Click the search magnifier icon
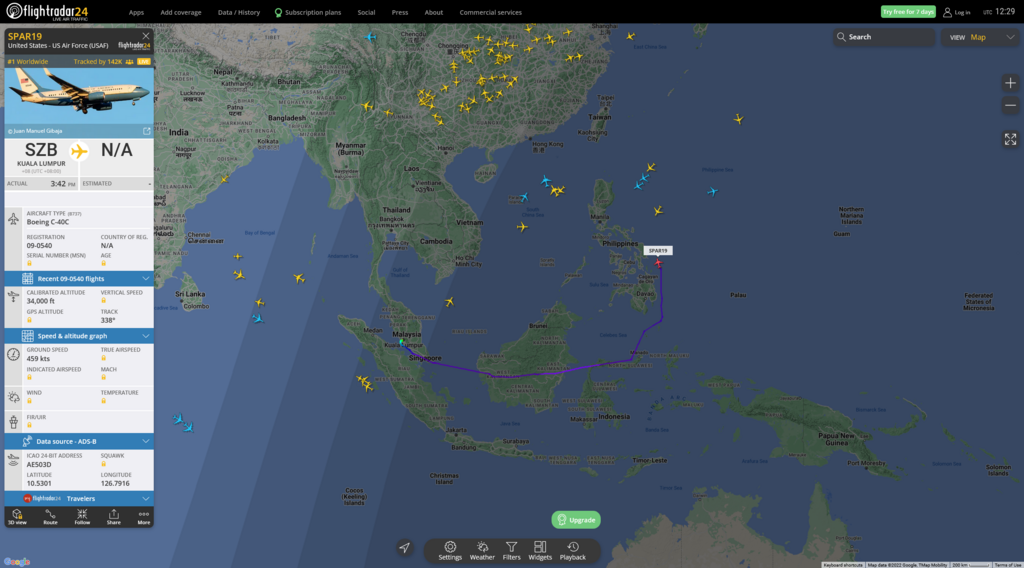1024x568 pixels. pyautogui.click(x=841, y=37)
